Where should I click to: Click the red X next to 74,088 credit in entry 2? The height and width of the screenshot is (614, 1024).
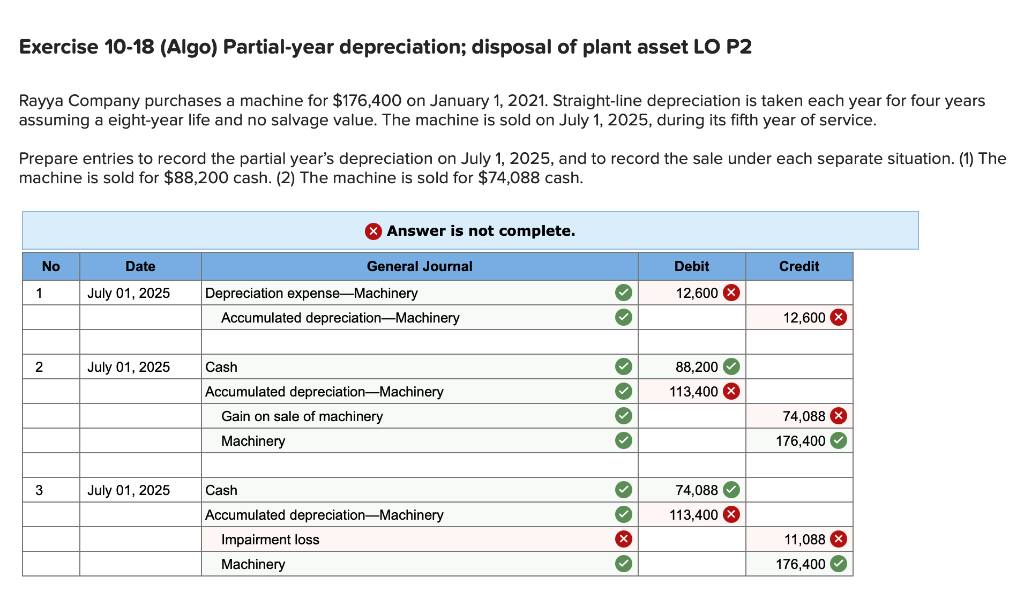point(837,415)
